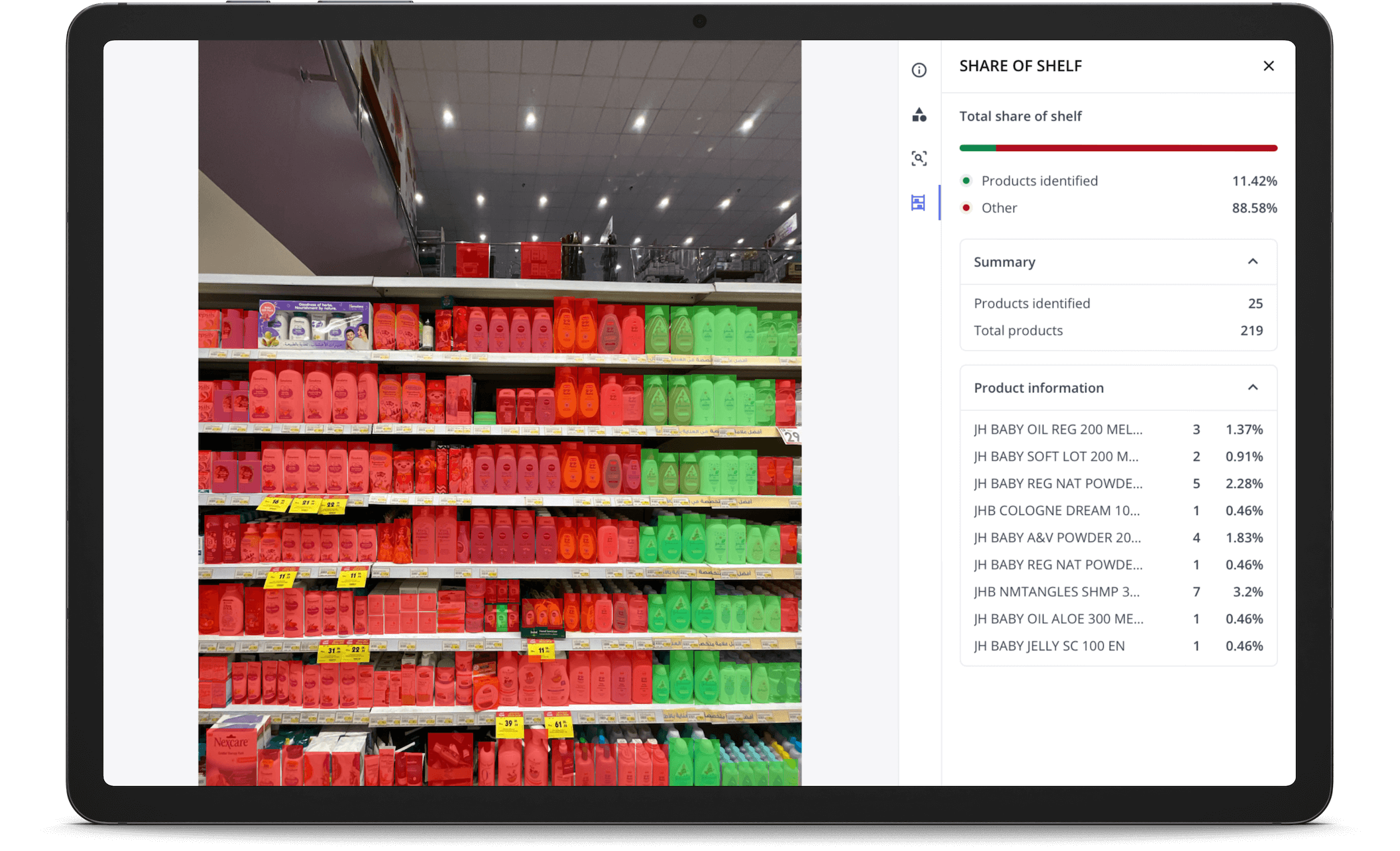Image resolution: width=1400 pixels, height=851 pixels.
Task: Collapse the Summary section
Action: (x=1253, y=262)
